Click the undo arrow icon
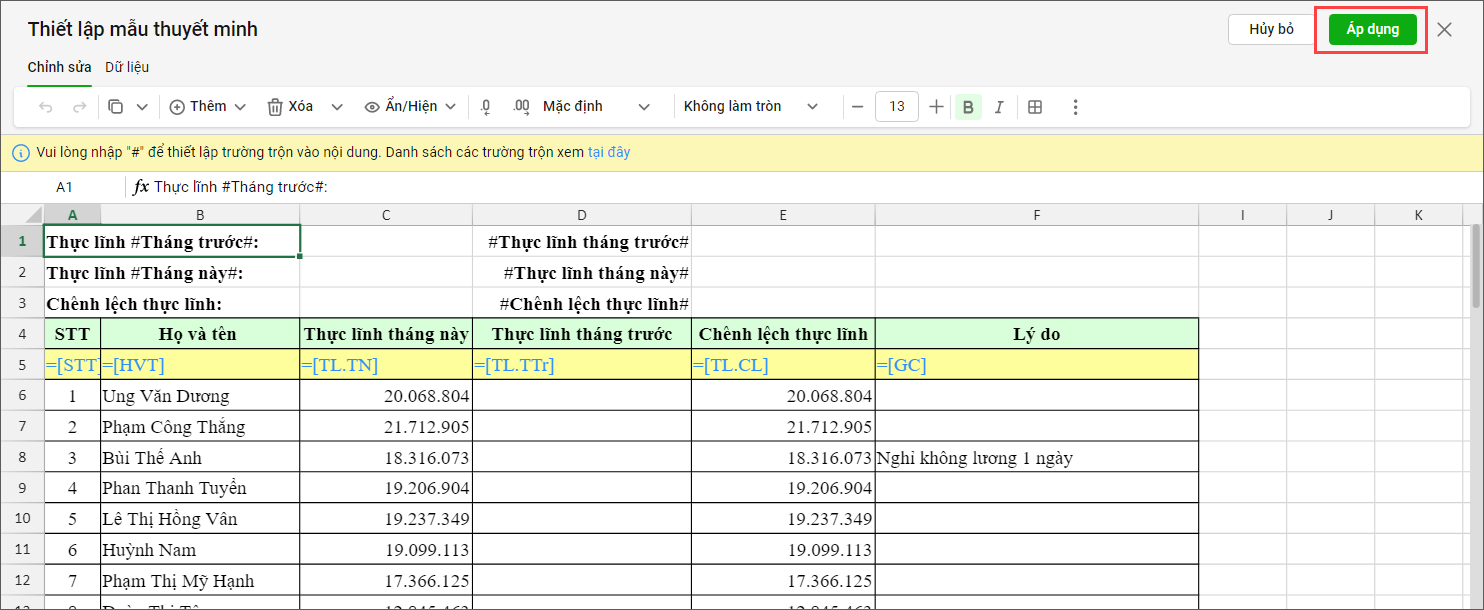 point(46,107)
